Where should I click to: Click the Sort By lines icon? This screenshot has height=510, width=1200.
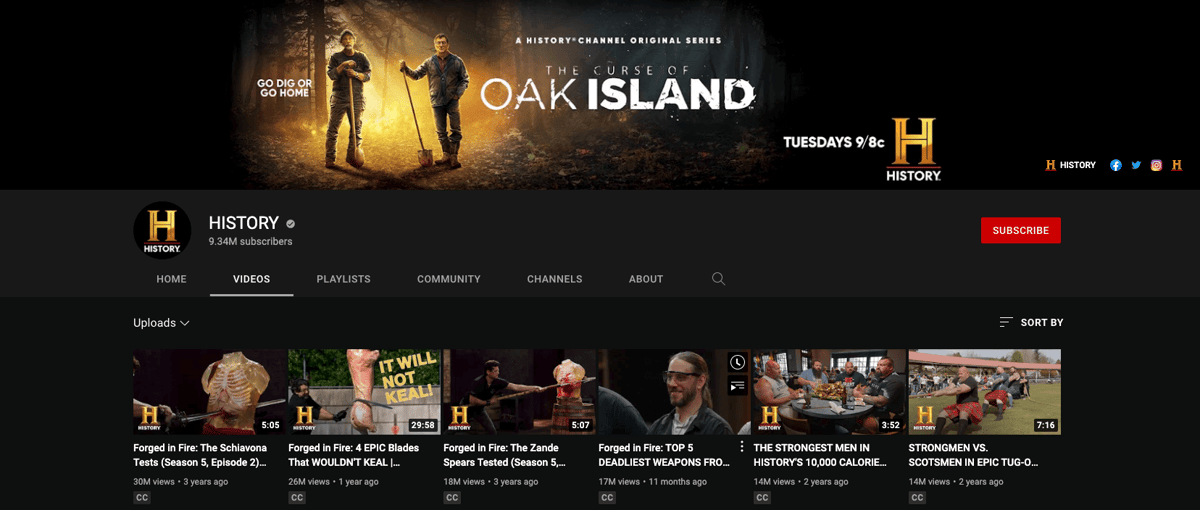(x=1006, y=322)
